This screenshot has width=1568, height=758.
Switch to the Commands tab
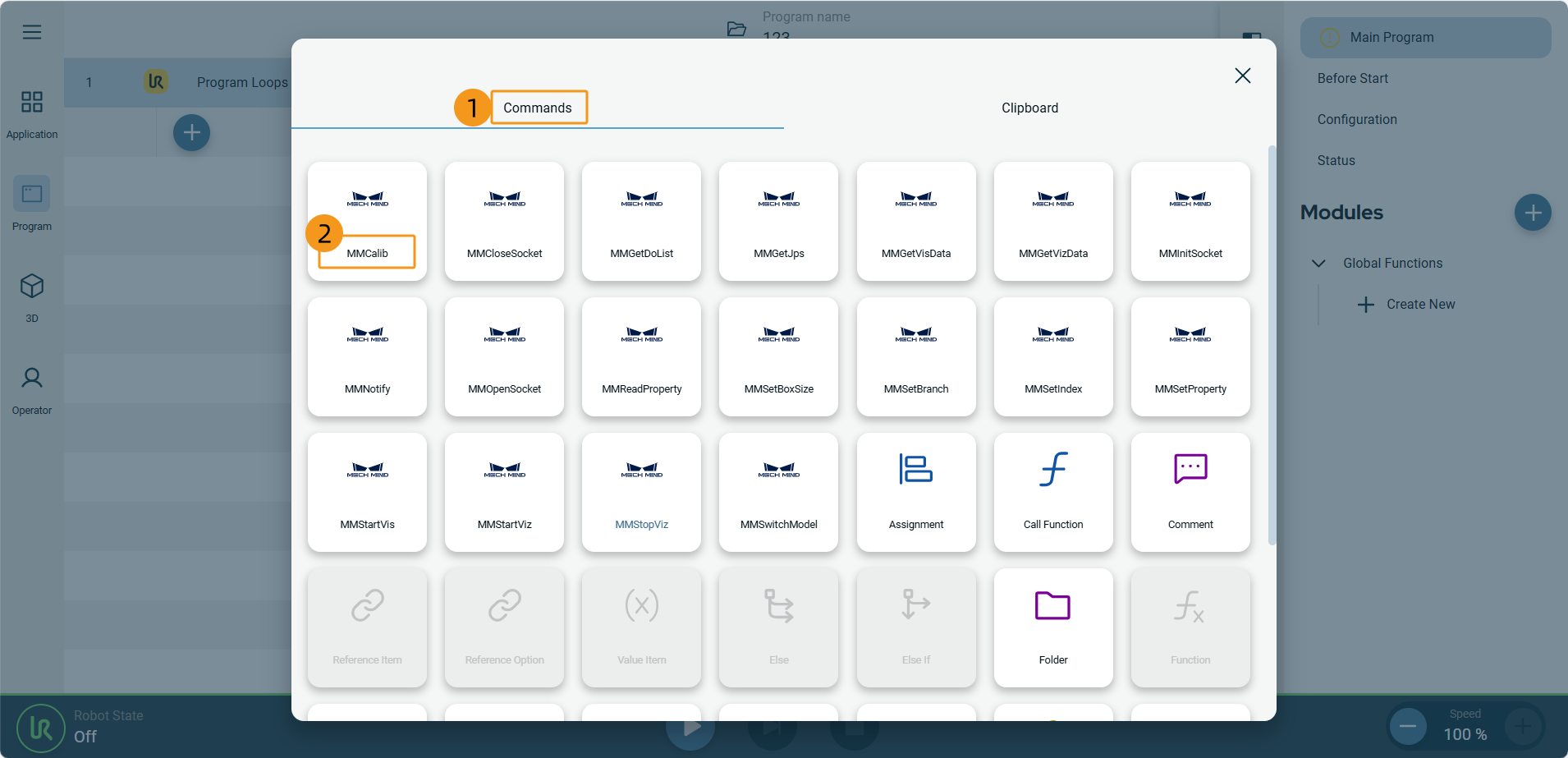(x=538, y=108)
